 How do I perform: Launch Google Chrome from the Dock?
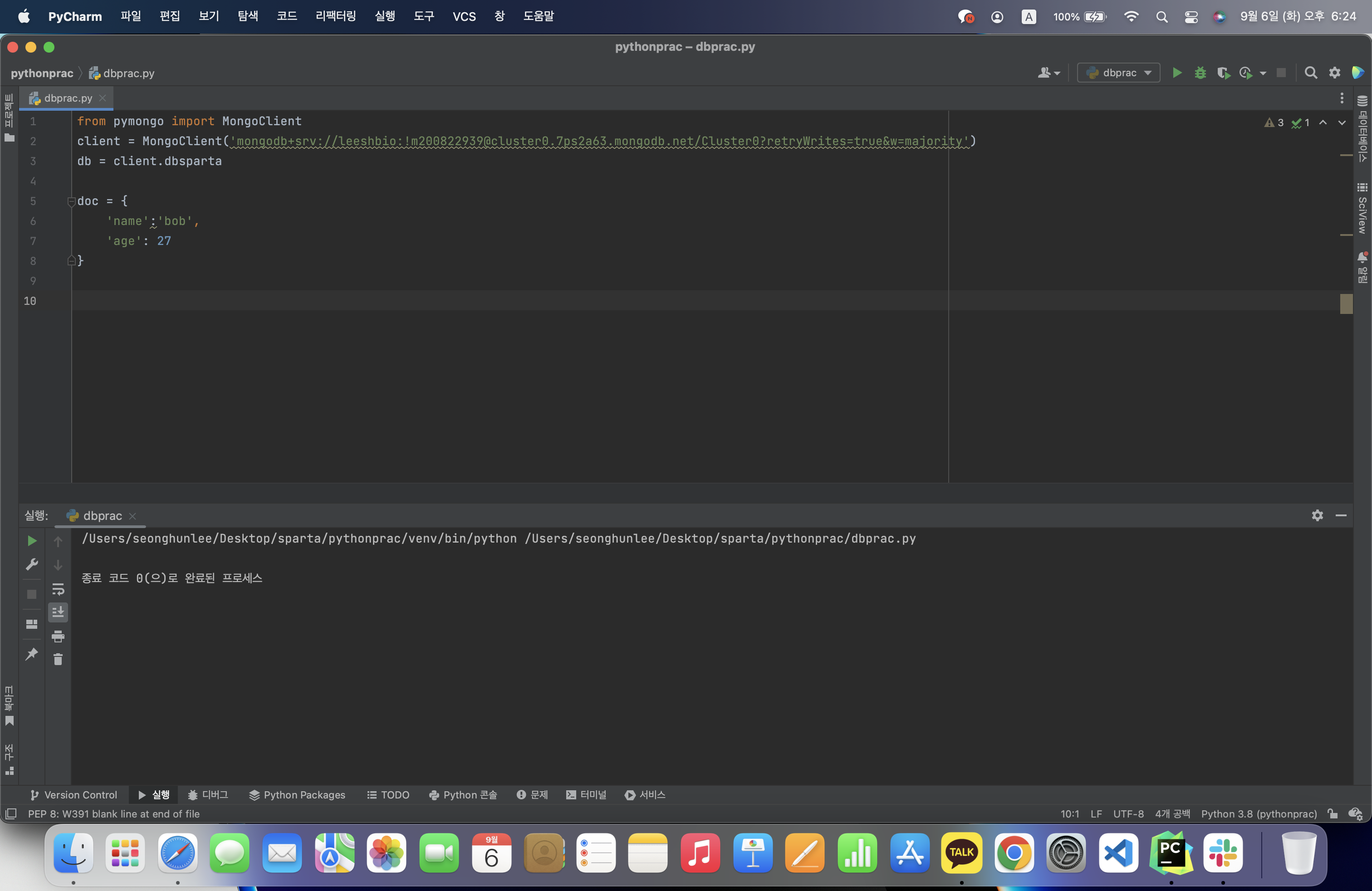tap(1014, 853)
